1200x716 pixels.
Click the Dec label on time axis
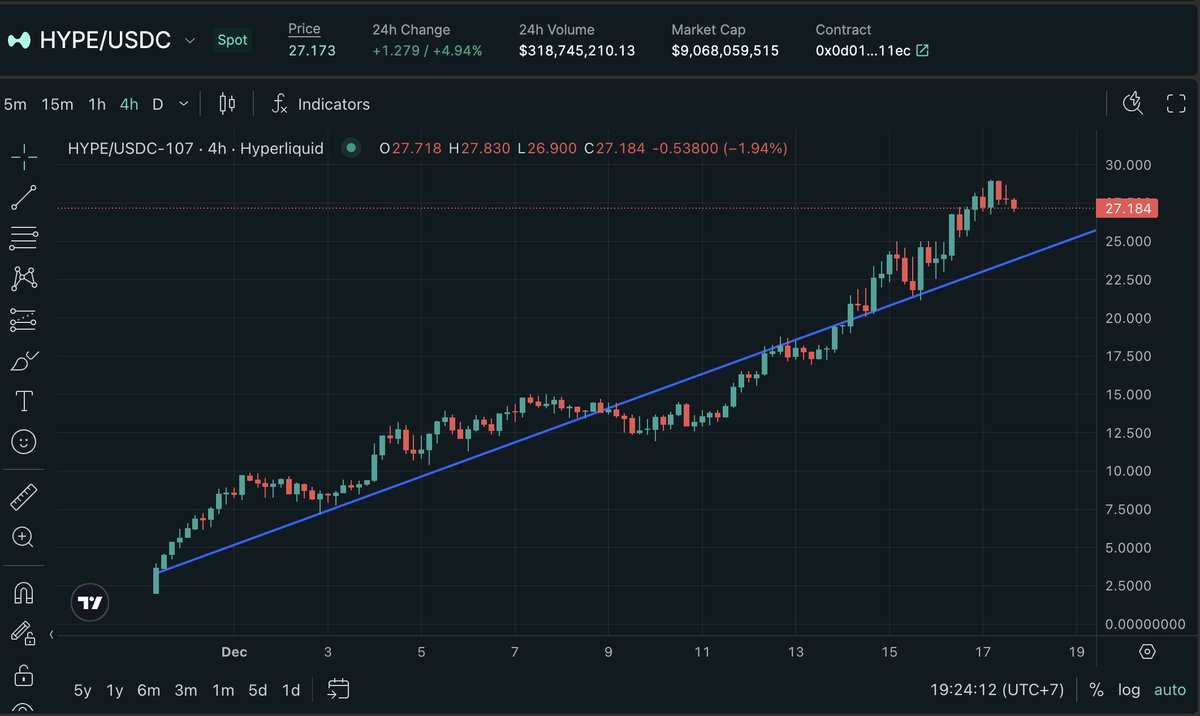pos(234,652)
